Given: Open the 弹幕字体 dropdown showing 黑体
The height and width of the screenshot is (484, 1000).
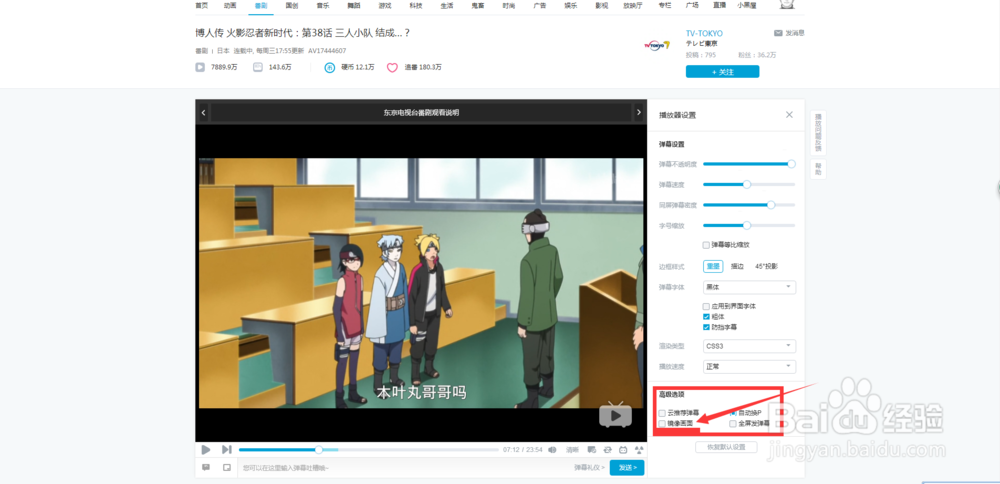Looking at the screenshot, I should [x=749, y=287].
